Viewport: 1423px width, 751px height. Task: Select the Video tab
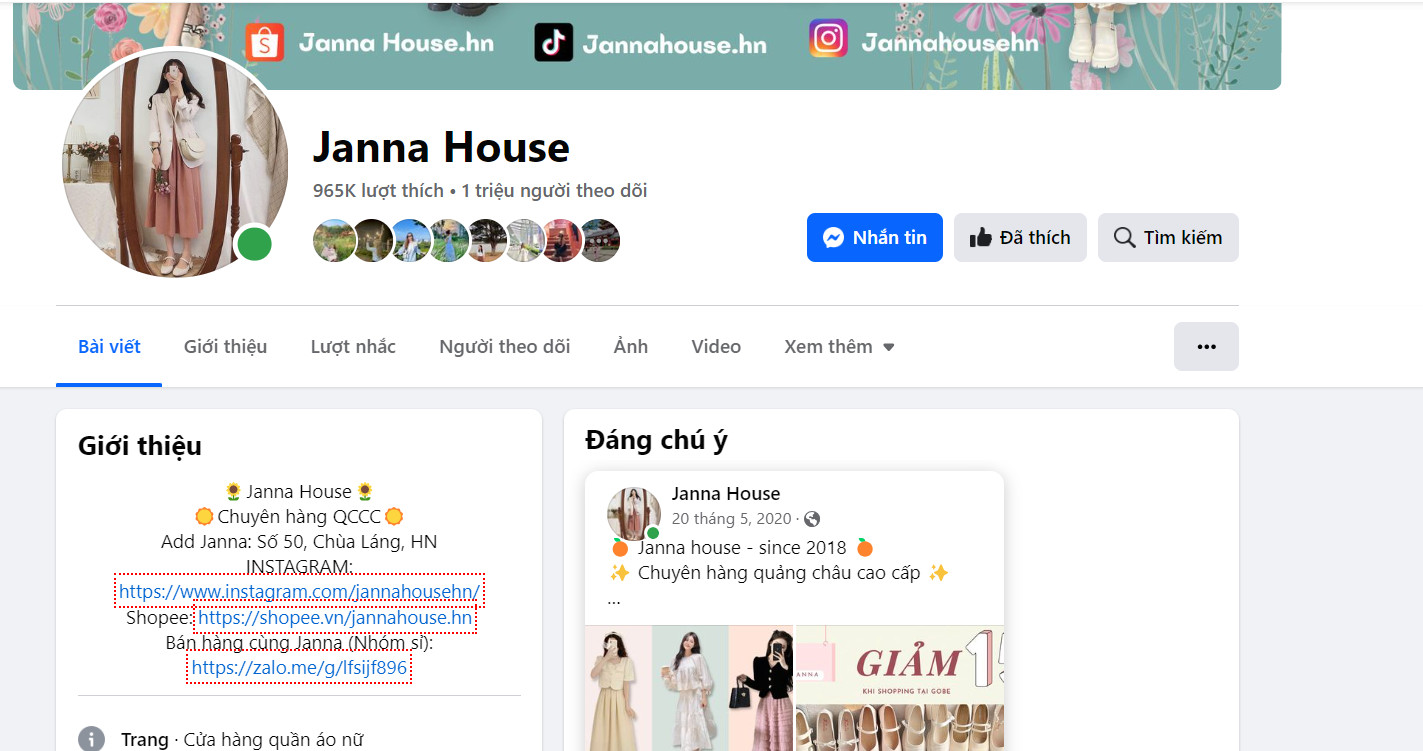tap(716, 347)
